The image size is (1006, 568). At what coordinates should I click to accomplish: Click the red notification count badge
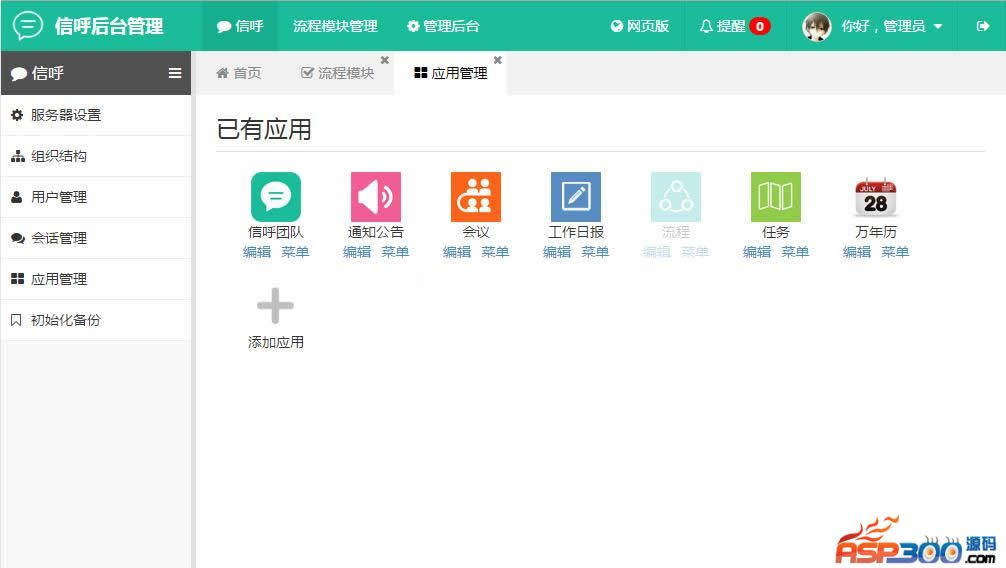tap(760, 26)
